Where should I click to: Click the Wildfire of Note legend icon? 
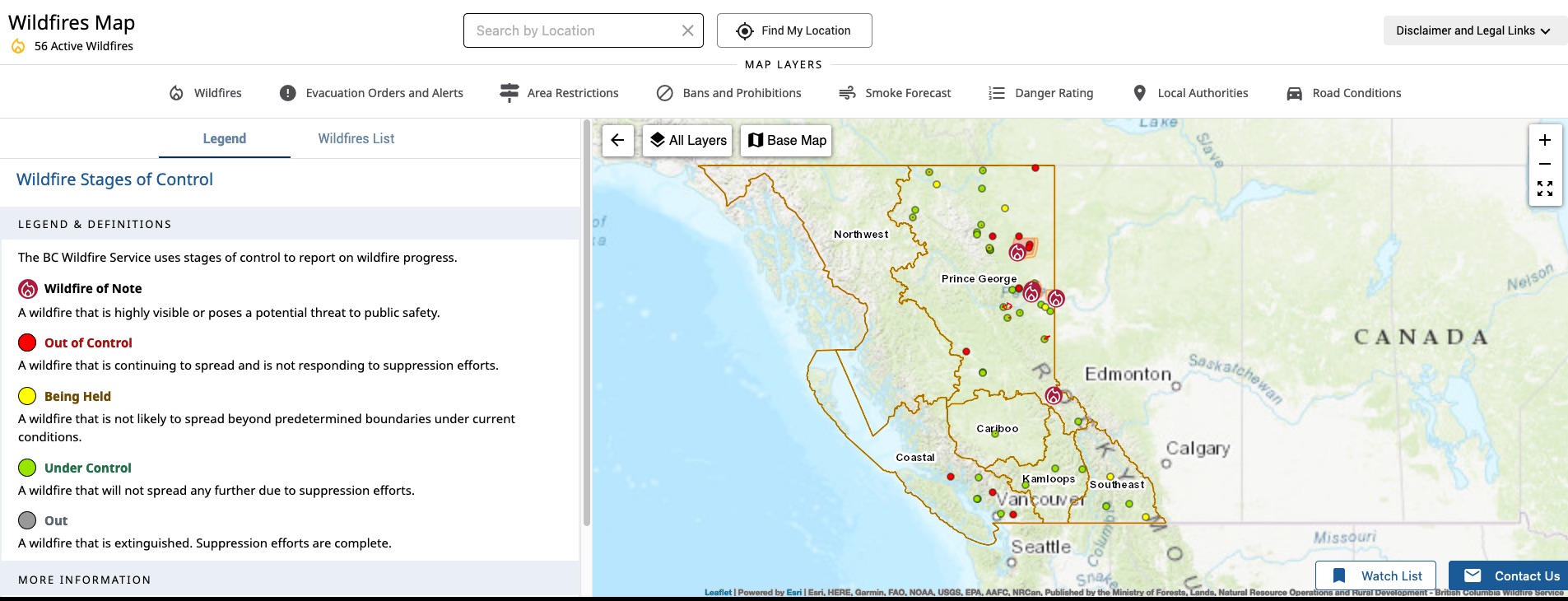[28, 289]
